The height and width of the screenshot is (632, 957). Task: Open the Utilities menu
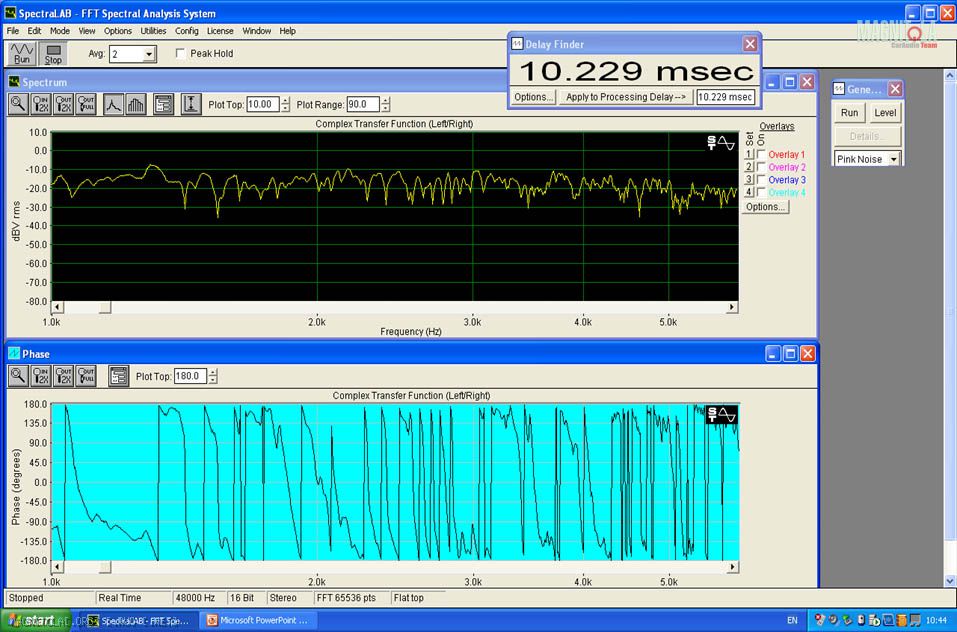click(153, 31)
